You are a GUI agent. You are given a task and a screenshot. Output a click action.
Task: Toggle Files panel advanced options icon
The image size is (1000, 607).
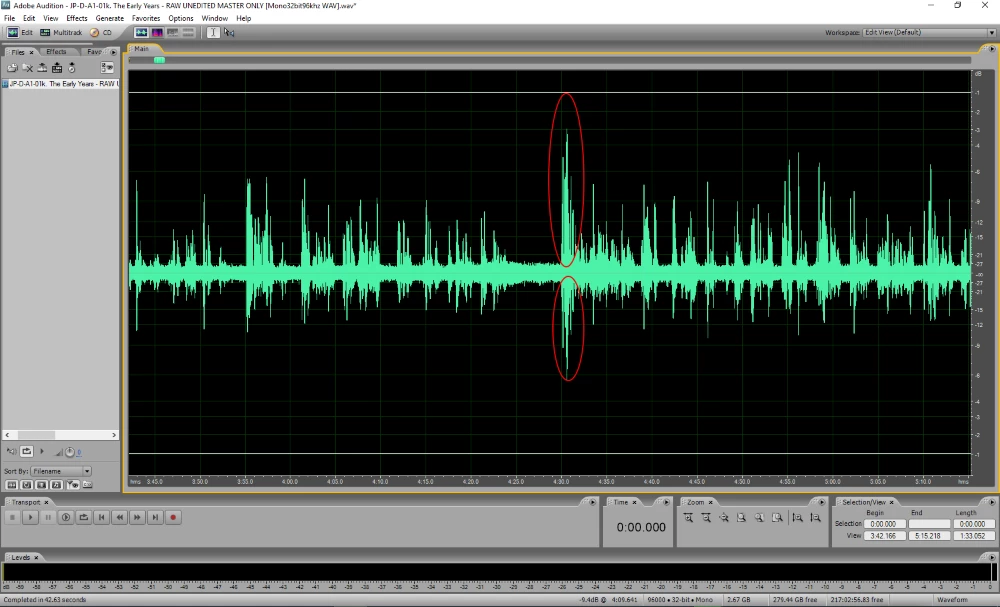pos(107,68)
